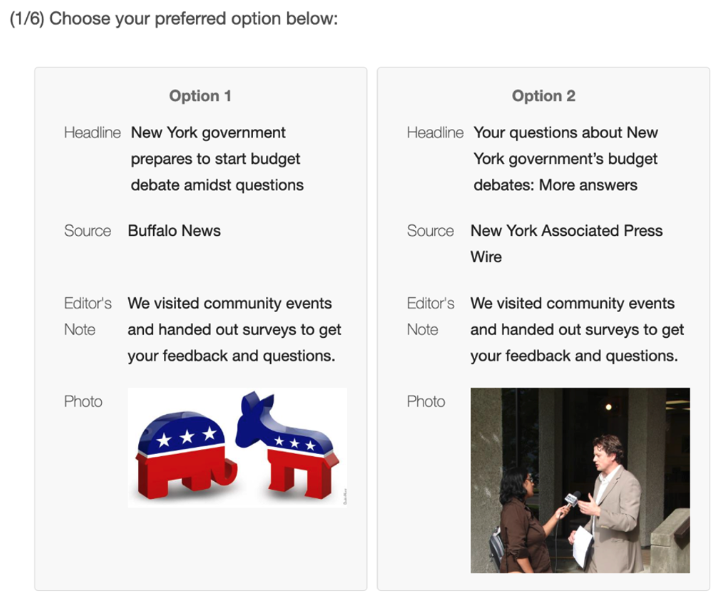
Task: Click the Source label in Option 2
Action: 430,231
